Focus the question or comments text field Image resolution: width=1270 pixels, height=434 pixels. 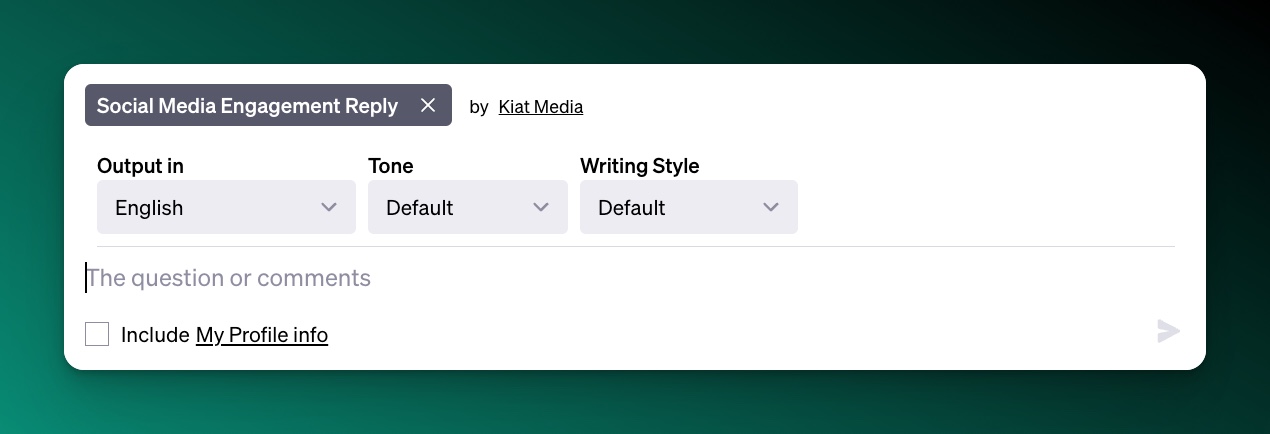[600, 278]
